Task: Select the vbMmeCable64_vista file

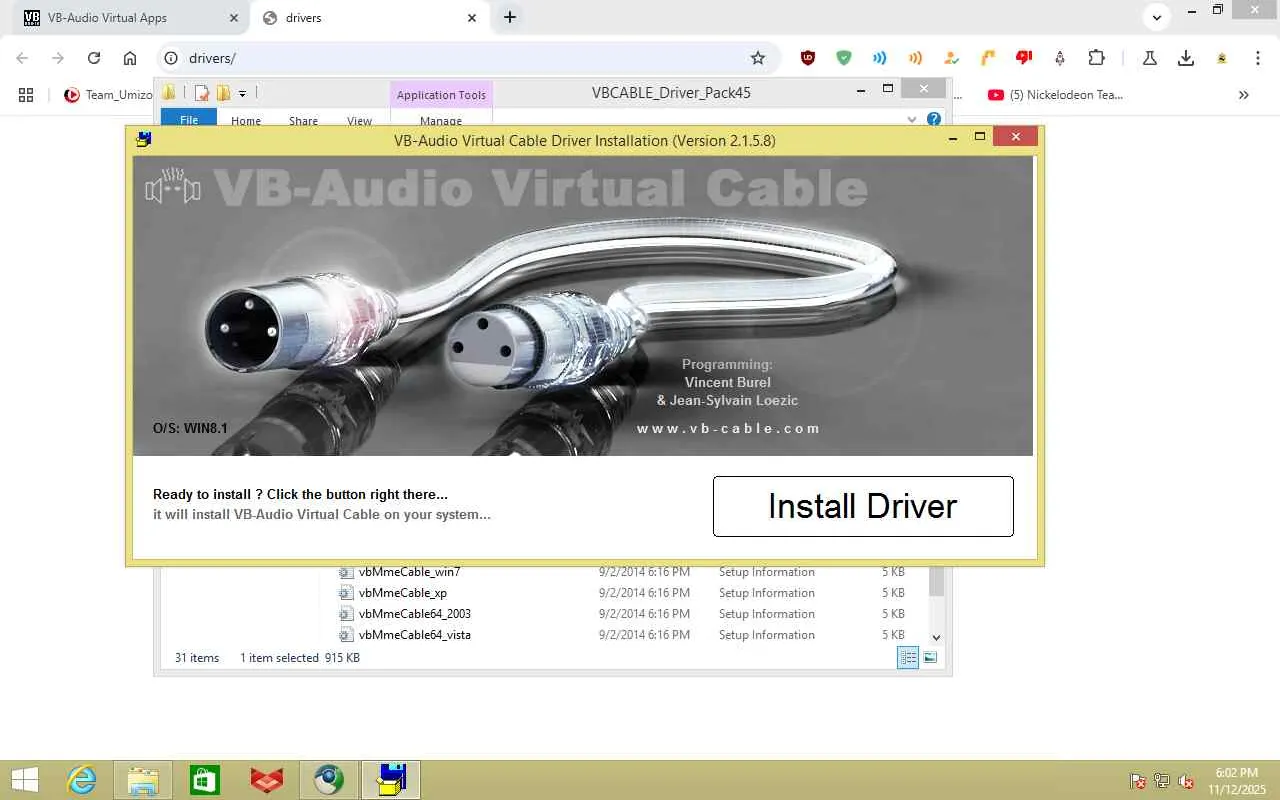Action: (x=415, y=635)
